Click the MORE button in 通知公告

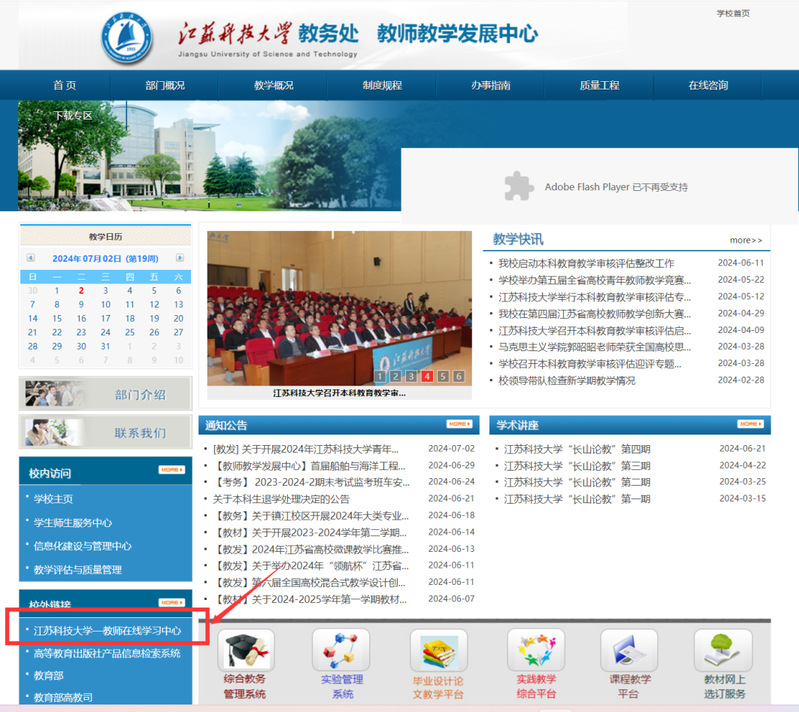click(459, 424)
